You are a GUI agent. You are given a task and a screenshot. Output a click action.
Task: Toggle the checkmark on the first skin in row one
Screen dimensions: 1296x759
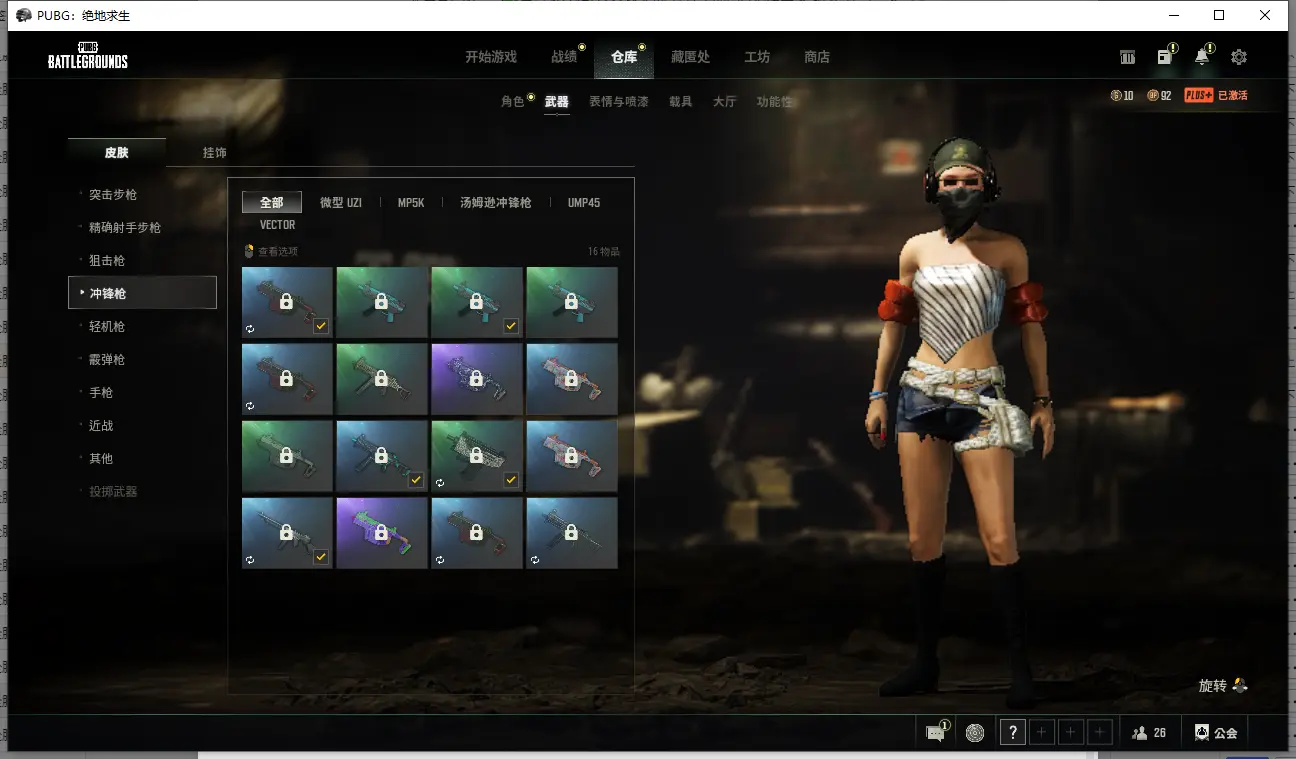click(321, 326)
